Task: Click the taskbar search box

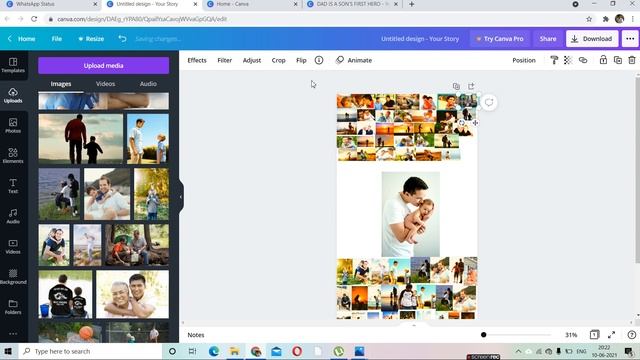Action: pyautogui.click(x=90, y=351)
